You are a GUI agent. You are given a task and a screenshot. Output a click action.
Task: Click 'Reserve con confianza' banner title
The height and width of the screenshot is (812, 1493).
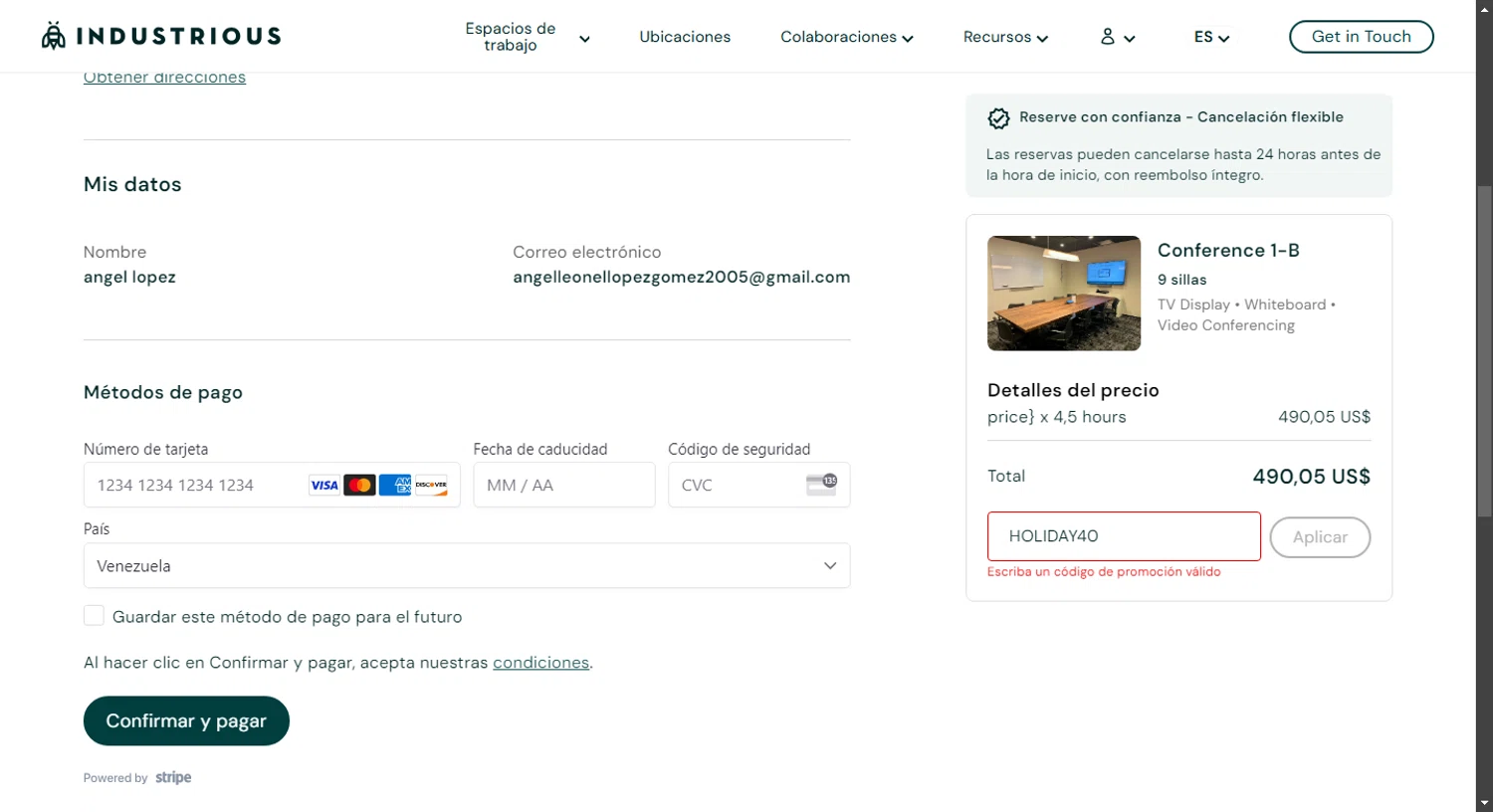(1180, 117)
